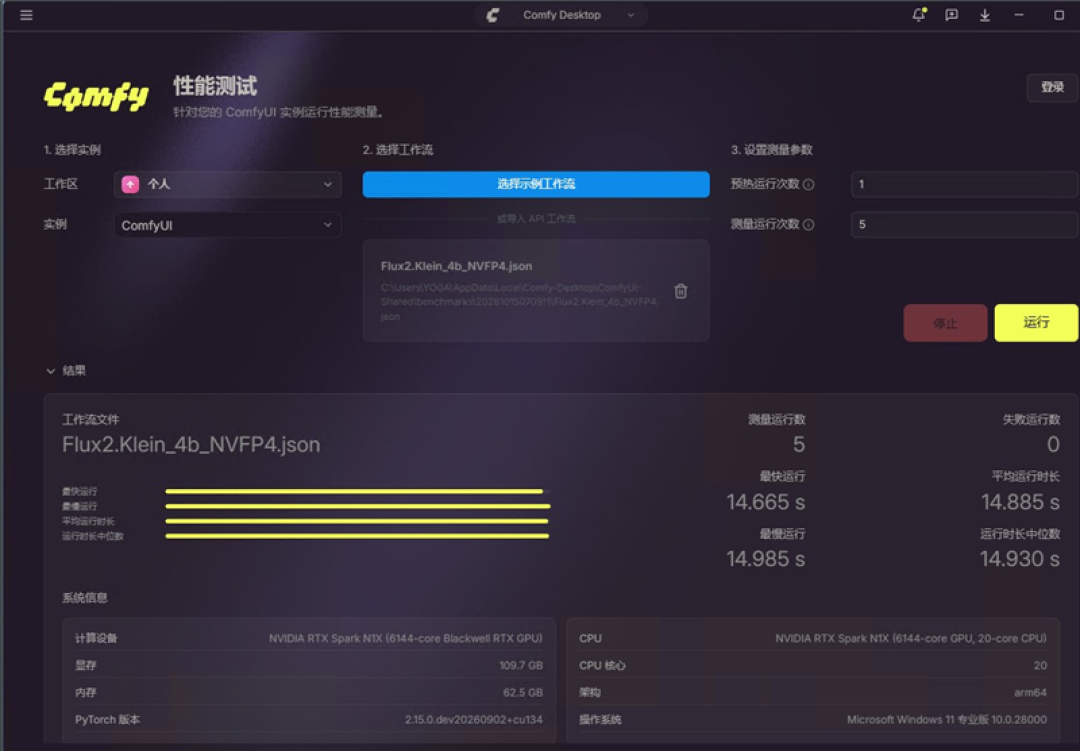Click the 平均运行时长 yellow bar
1080x751 pixels.
357,521
